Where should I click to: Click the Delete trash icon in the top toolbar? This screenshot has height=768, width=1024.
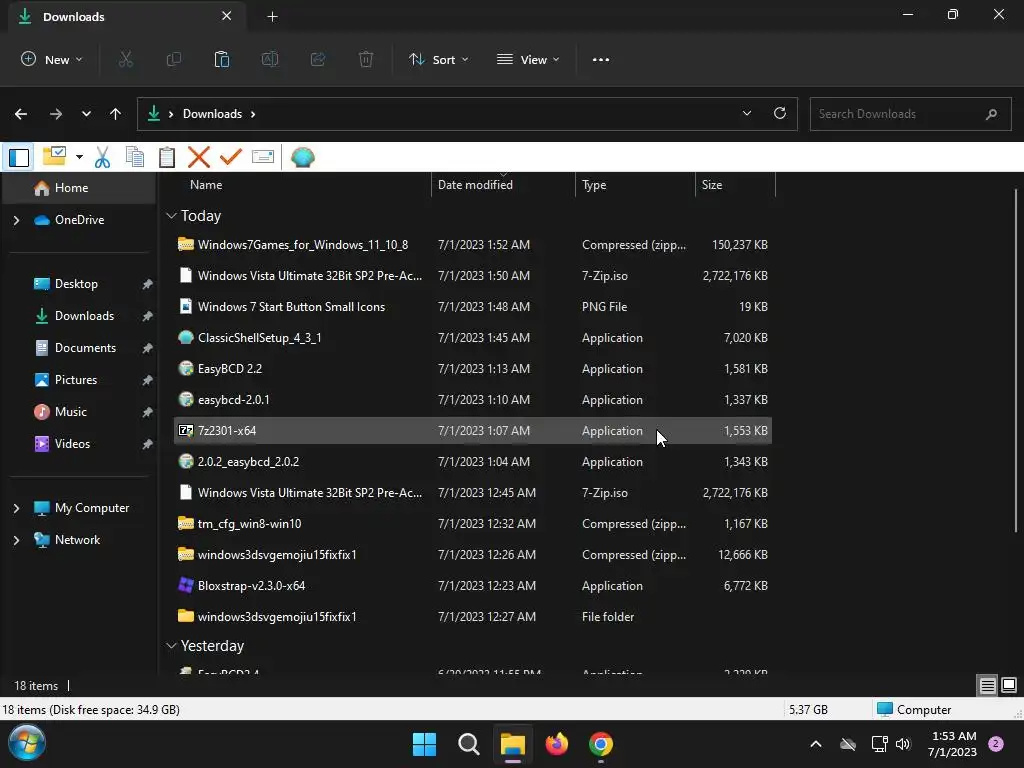pyautogui.click(x=366, y=59)
